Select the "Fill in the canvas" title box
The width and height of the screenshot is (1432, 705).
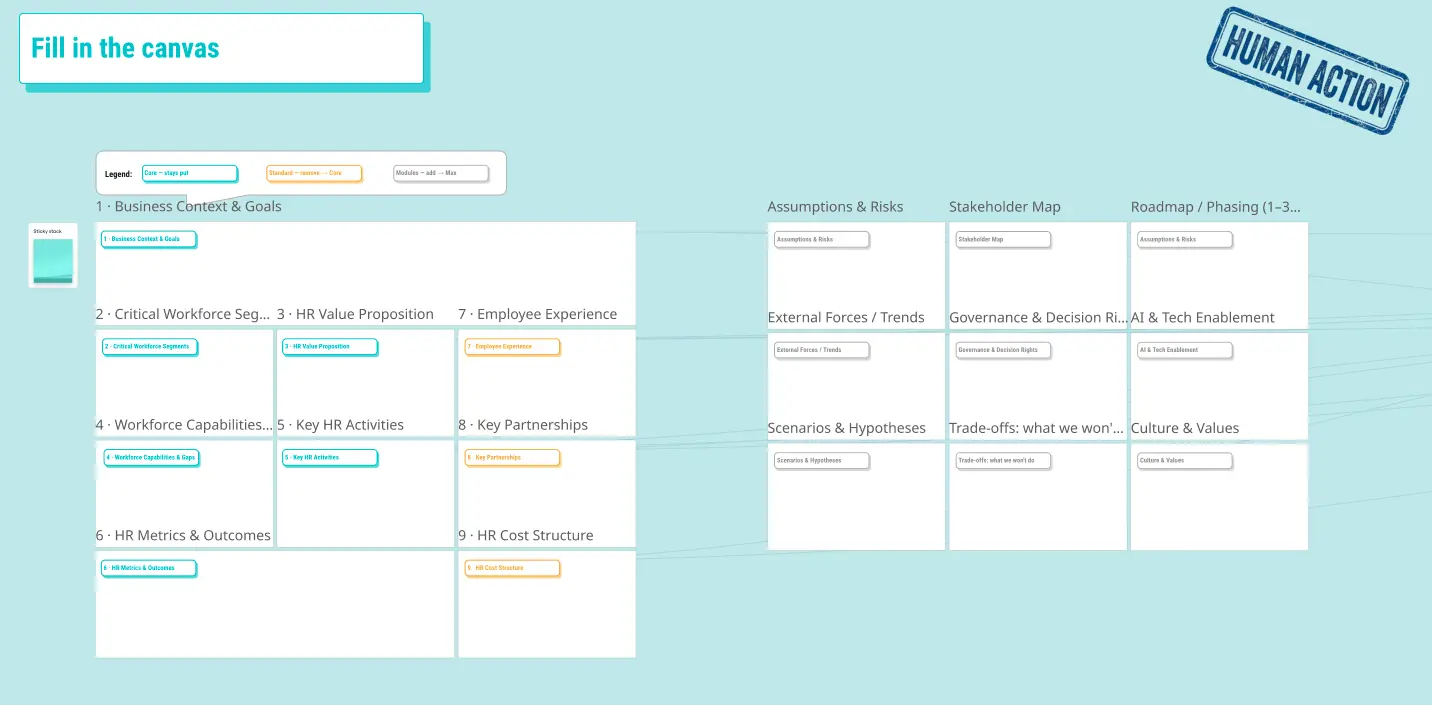pyautogui.click(x=221, y=48)
